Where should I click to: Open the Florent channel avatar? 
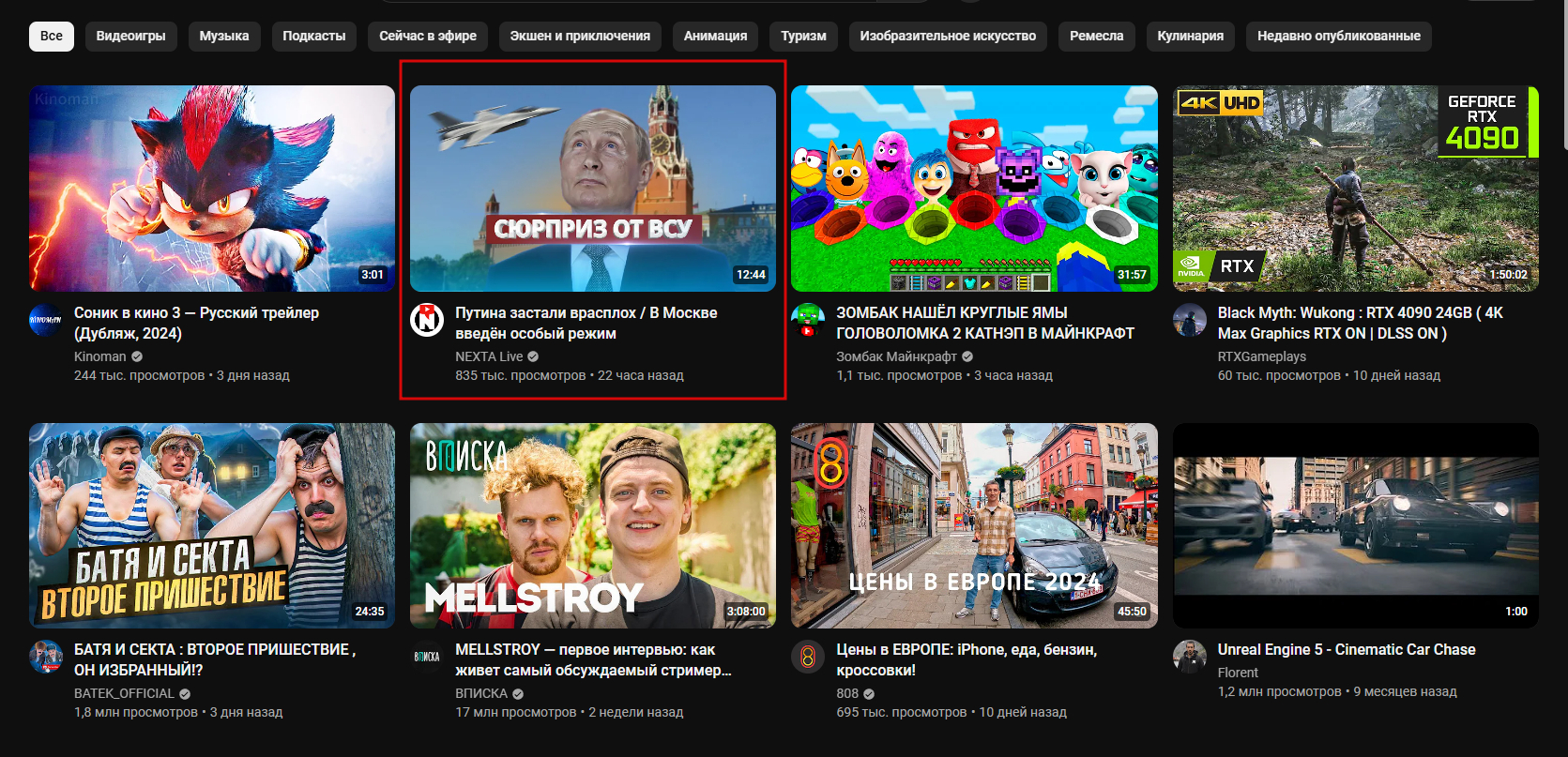point(1189,657)
